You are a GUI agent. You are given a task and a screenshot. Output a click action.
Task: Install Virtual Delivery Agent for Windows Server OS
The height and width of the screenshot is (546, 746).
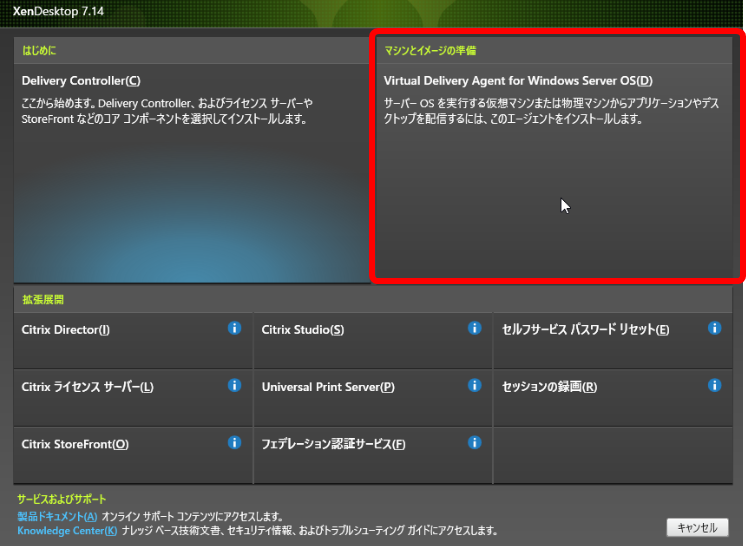tap(554, 170)
